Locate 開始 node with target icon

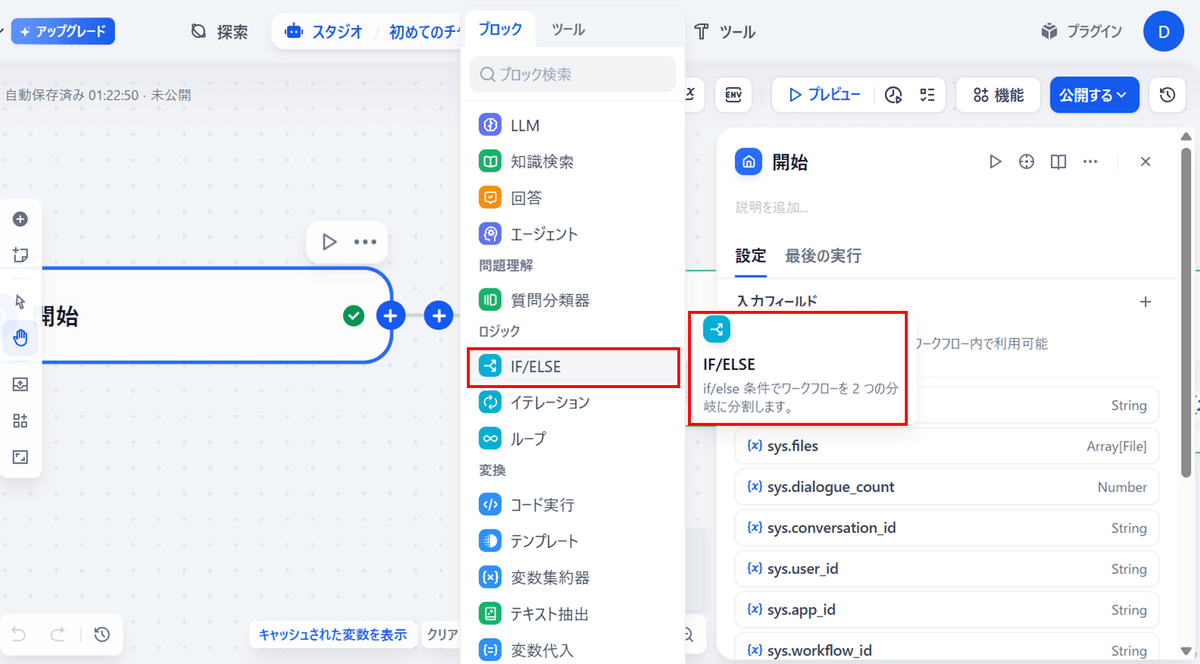[1026, 161]
